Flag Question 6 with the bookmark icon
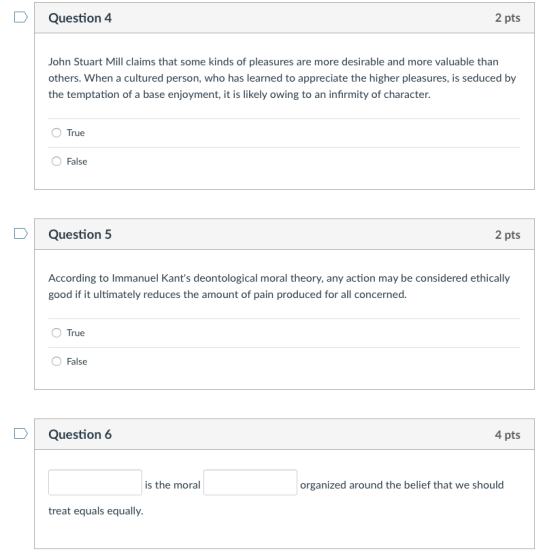Image resolution: width=560 pixels, height=560 pixels. point(21,434)
